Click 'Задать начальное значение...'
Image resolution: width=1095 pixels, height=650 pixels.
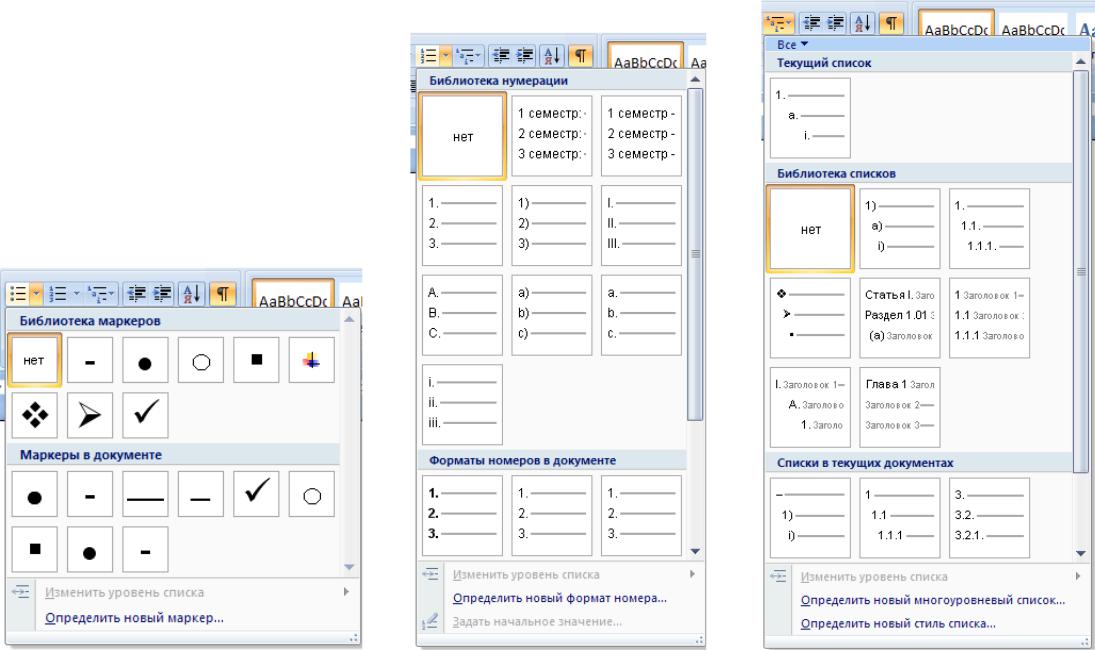(x=537, y=621)
